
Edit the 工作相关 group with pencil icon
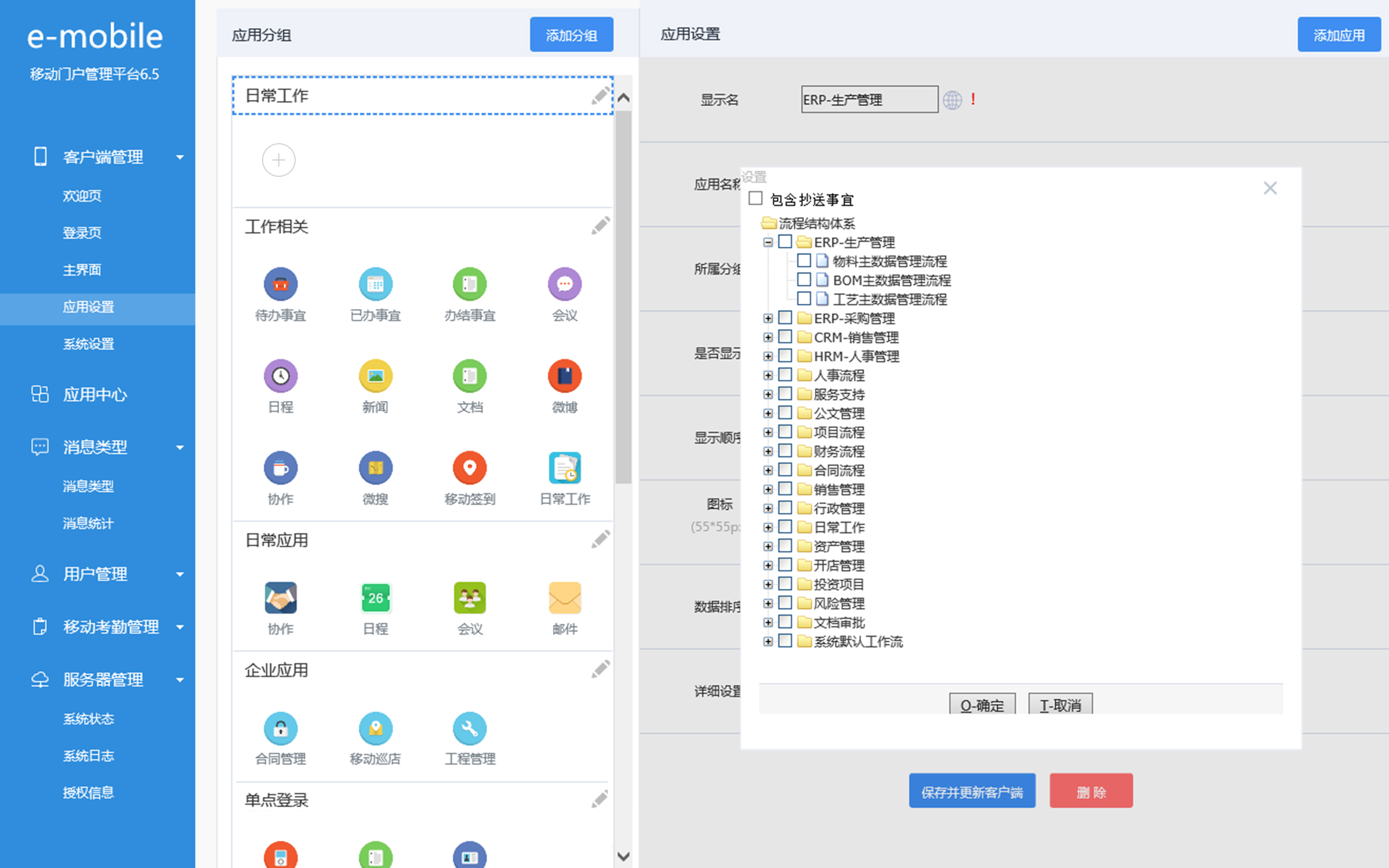601,226
